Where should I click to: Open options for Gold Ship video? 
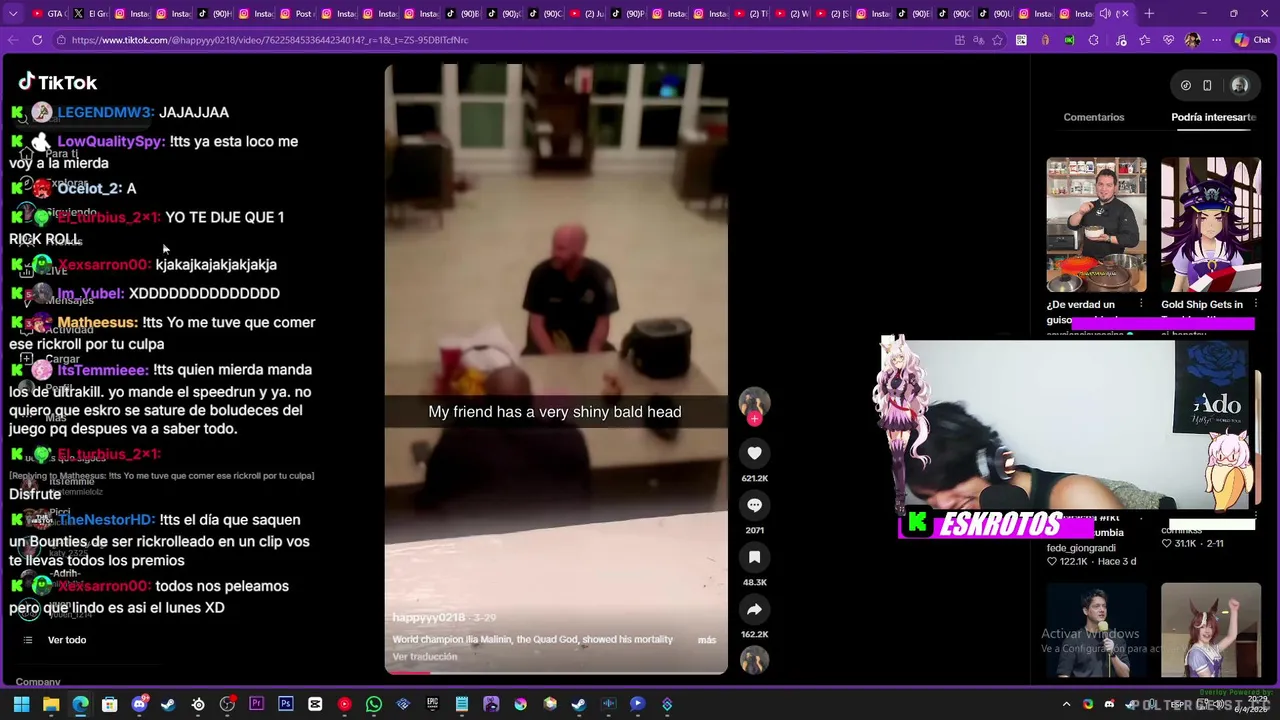pyautogui.click(x=1255, y=304)
